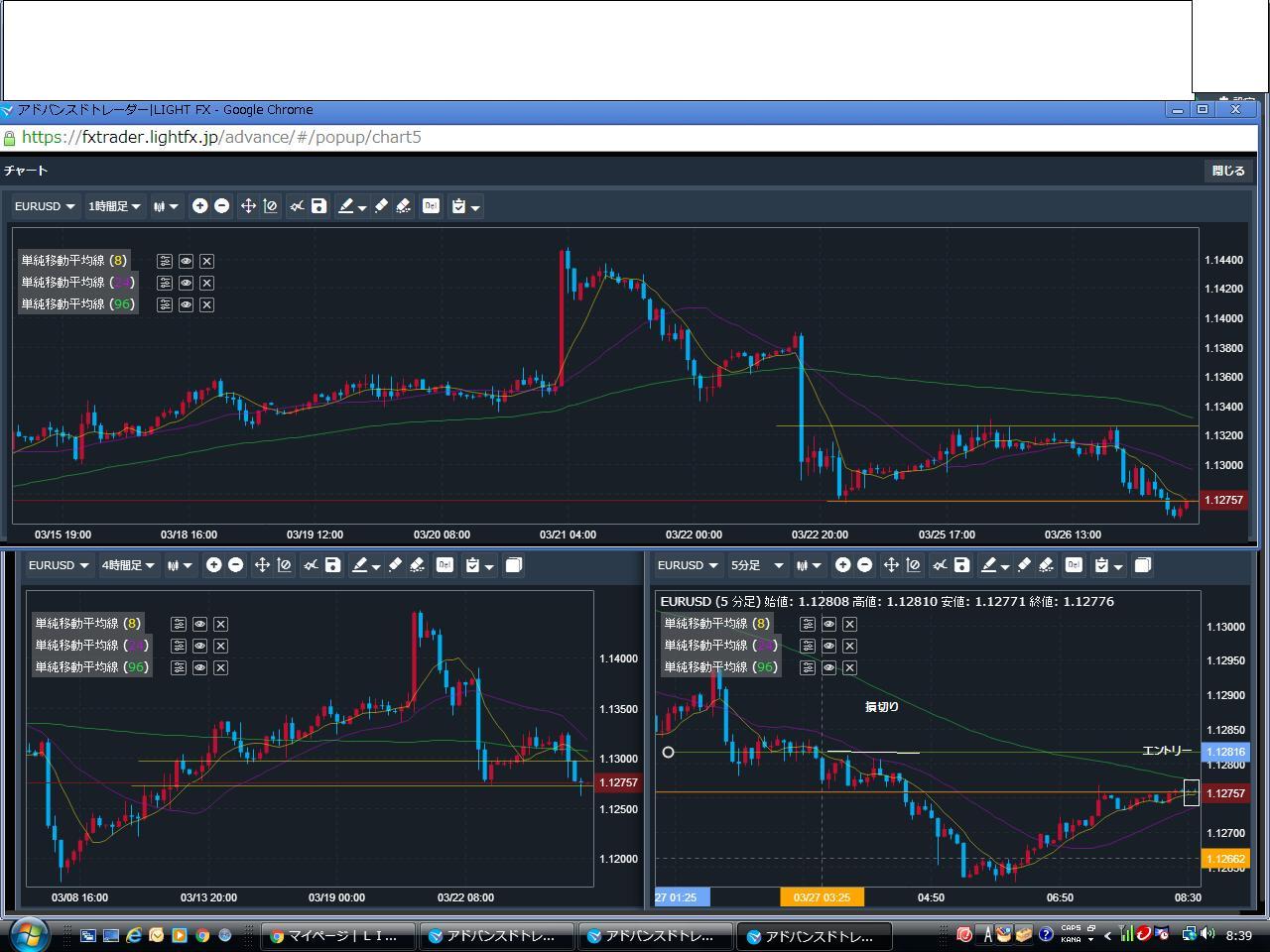Image resolution: width=1270 pixels, height=952 pixels.
Task: Open the 5分足 timeframe dropdown
Action: point(757,565)
